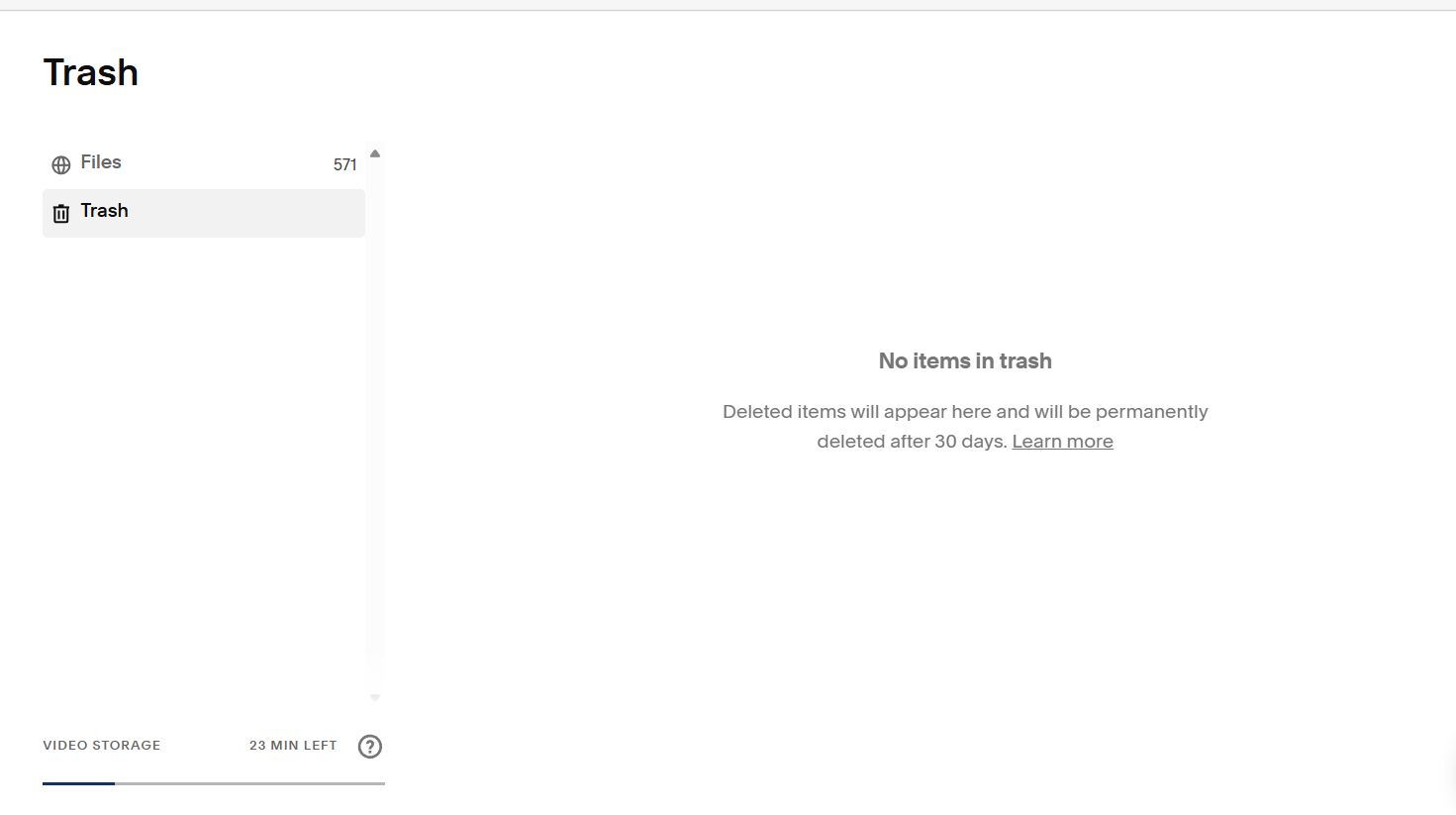Click the video storage progress bar
This screenshot has width=1456, height=815.
pyautogui.click(x=214, y=782)
